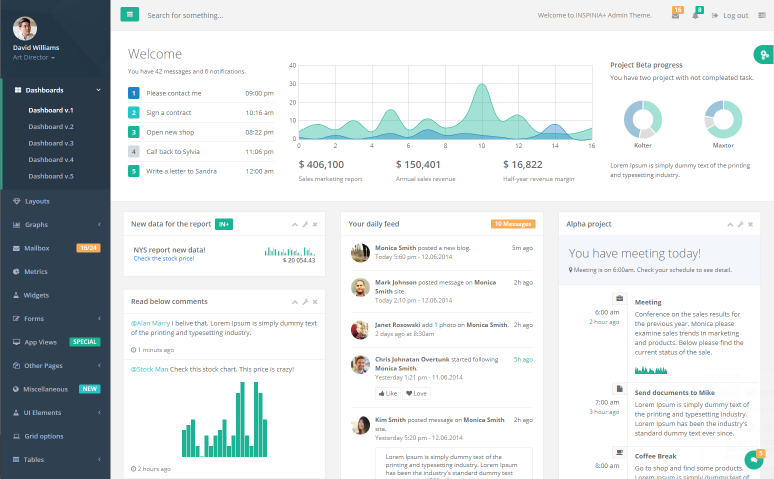Close the Alpha project panel
This screenshot has height=479, width=774.
coord(750,224)
